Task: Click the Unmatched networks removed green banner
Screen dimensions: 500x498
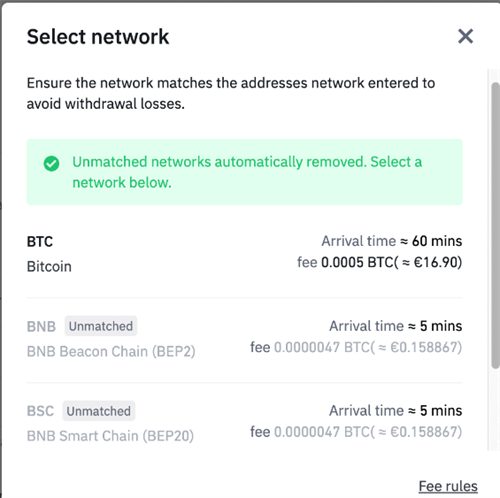Action: point(244,172)
